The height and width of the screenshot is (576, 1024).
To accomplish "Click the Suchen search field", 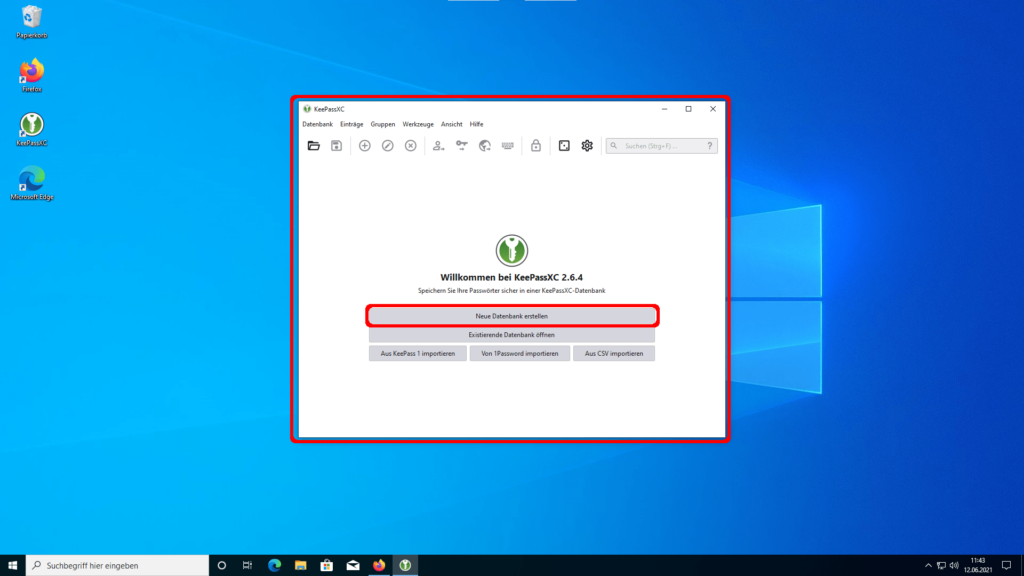I will tap(660, 146).
